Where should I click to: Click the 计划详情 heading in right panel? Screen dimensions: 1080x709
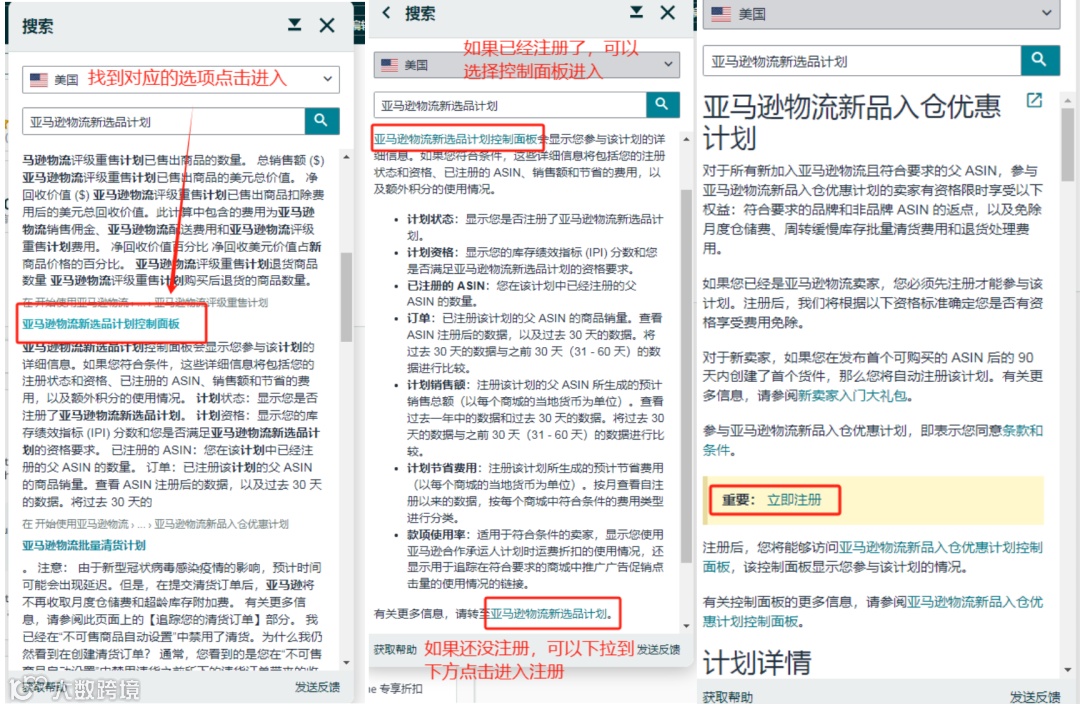[757, 663]
